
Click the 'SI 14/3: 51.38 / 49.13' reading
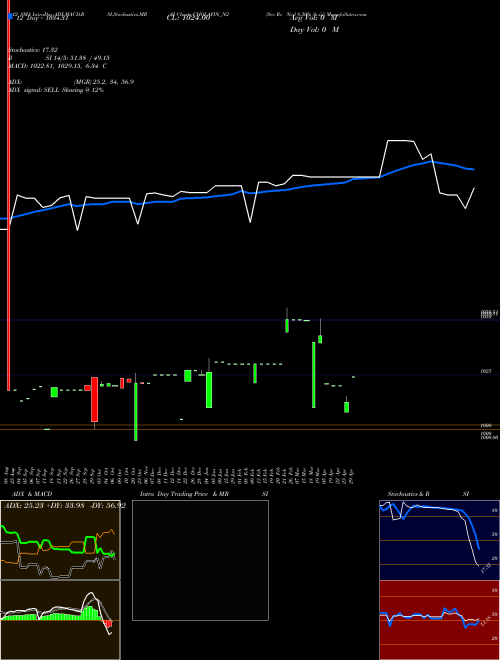pos(79,58)
